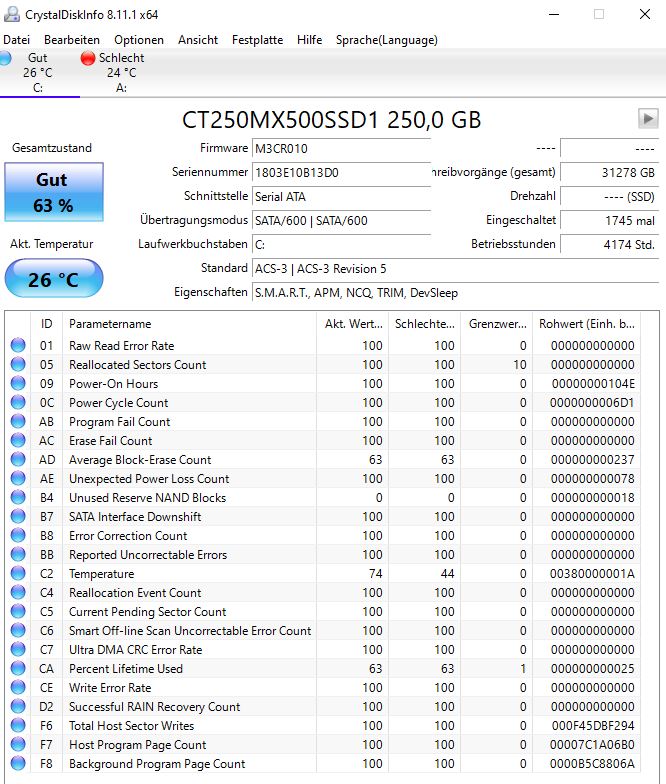Click the Seriennummer field 1803E10B13D0

click(x=342, y=172)
